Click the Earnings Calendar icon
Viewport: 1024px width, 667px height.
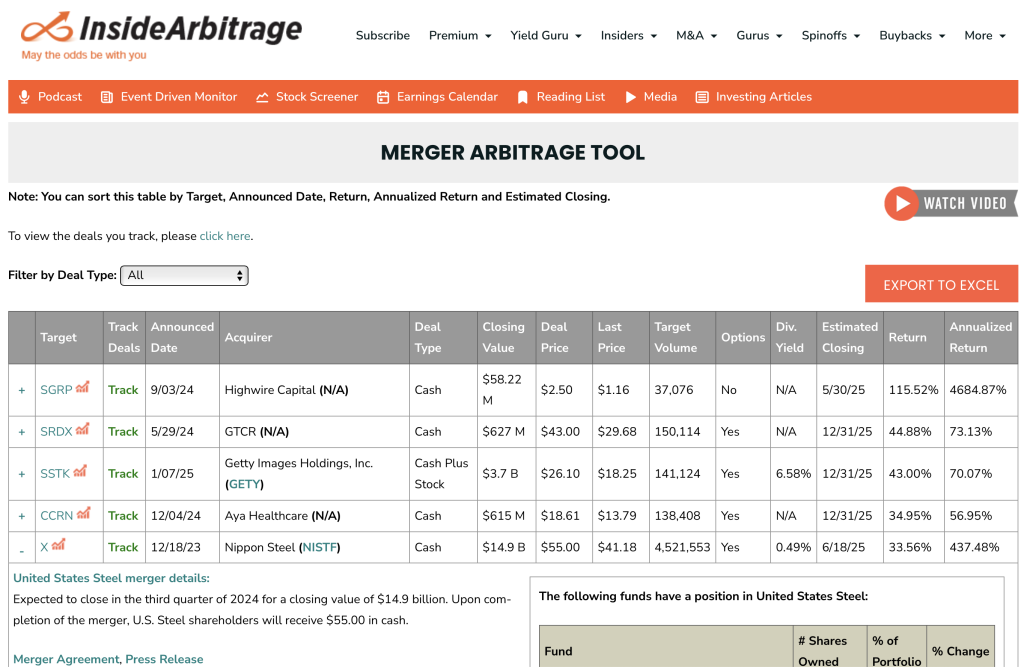pyautogui.click(x=383, y=97)
